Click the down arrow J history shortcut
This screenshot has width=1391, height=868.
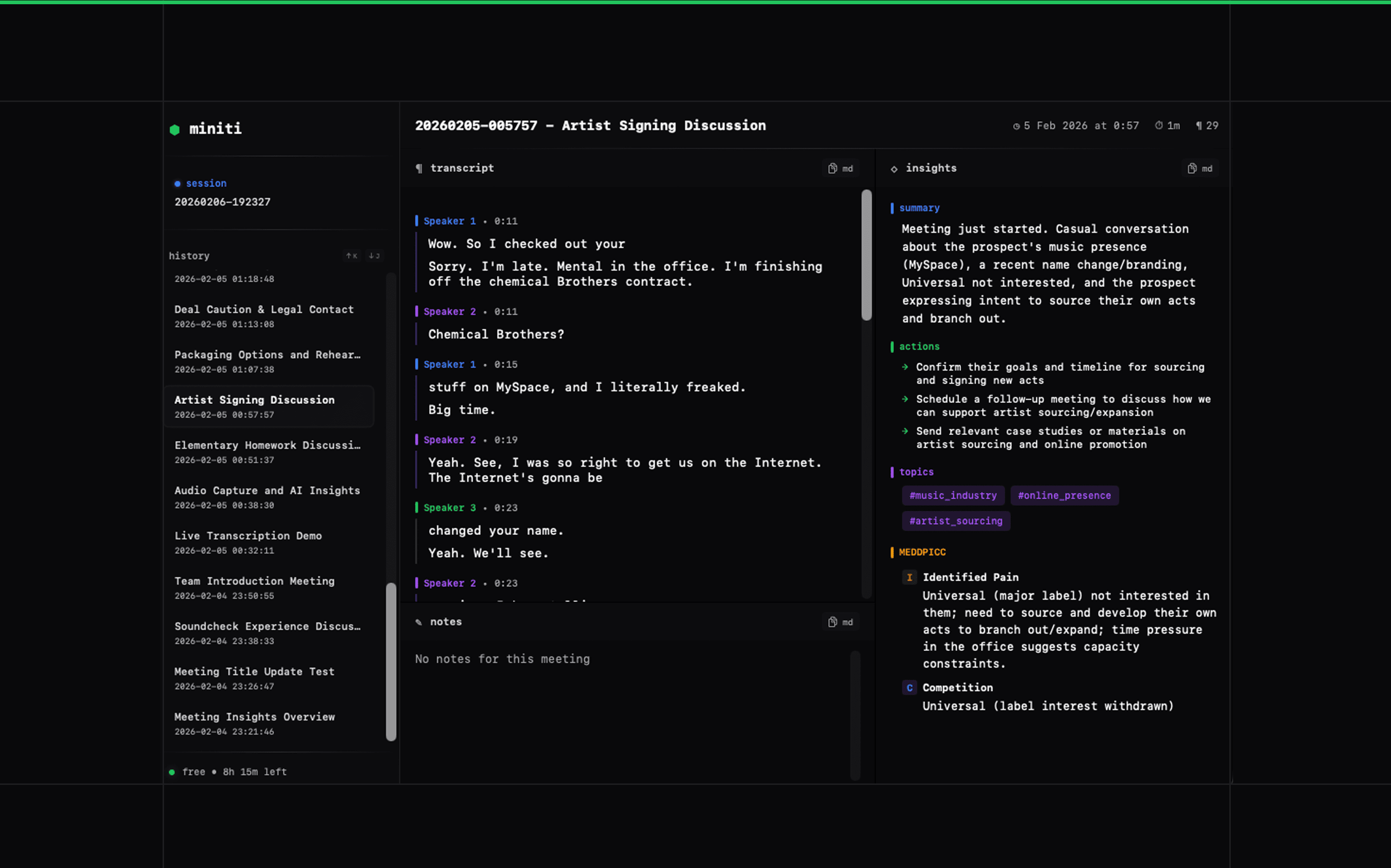click(374, 256)
